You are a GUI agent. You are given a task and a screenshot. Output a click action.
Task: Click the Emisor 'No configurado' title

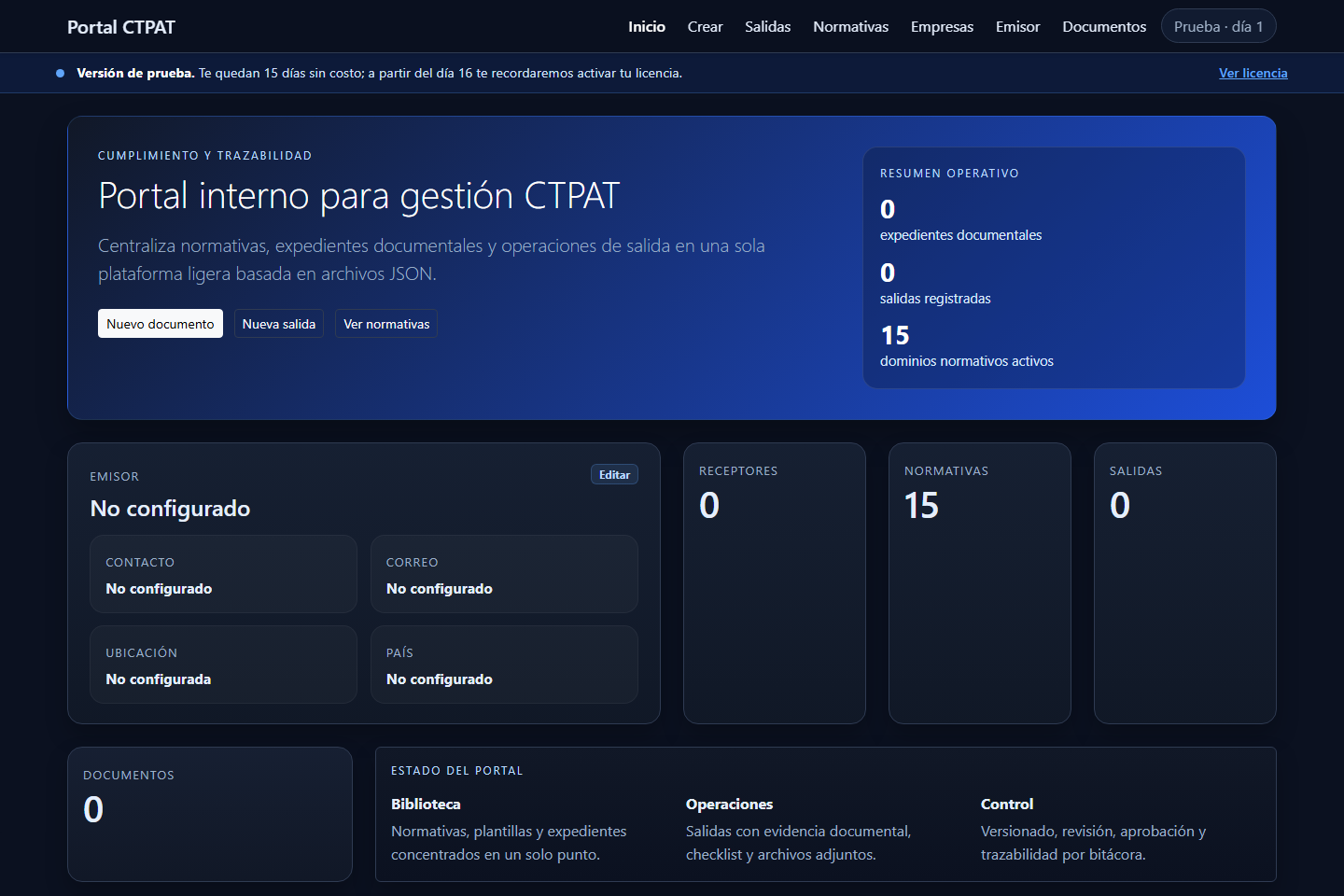(170, 509)
